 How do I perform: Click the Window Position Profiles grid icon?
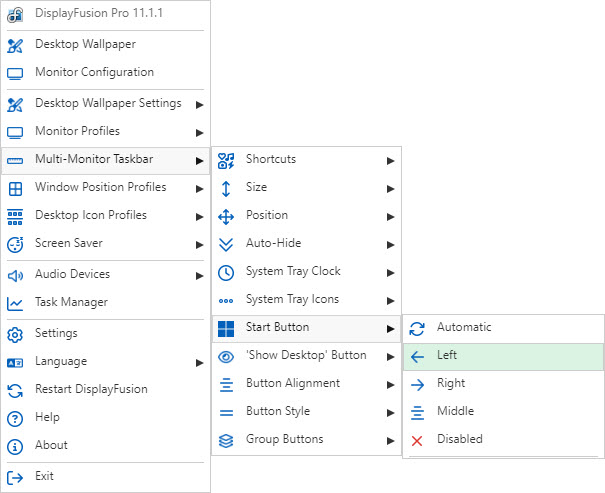pyautogui.click(x=15, y=189)
